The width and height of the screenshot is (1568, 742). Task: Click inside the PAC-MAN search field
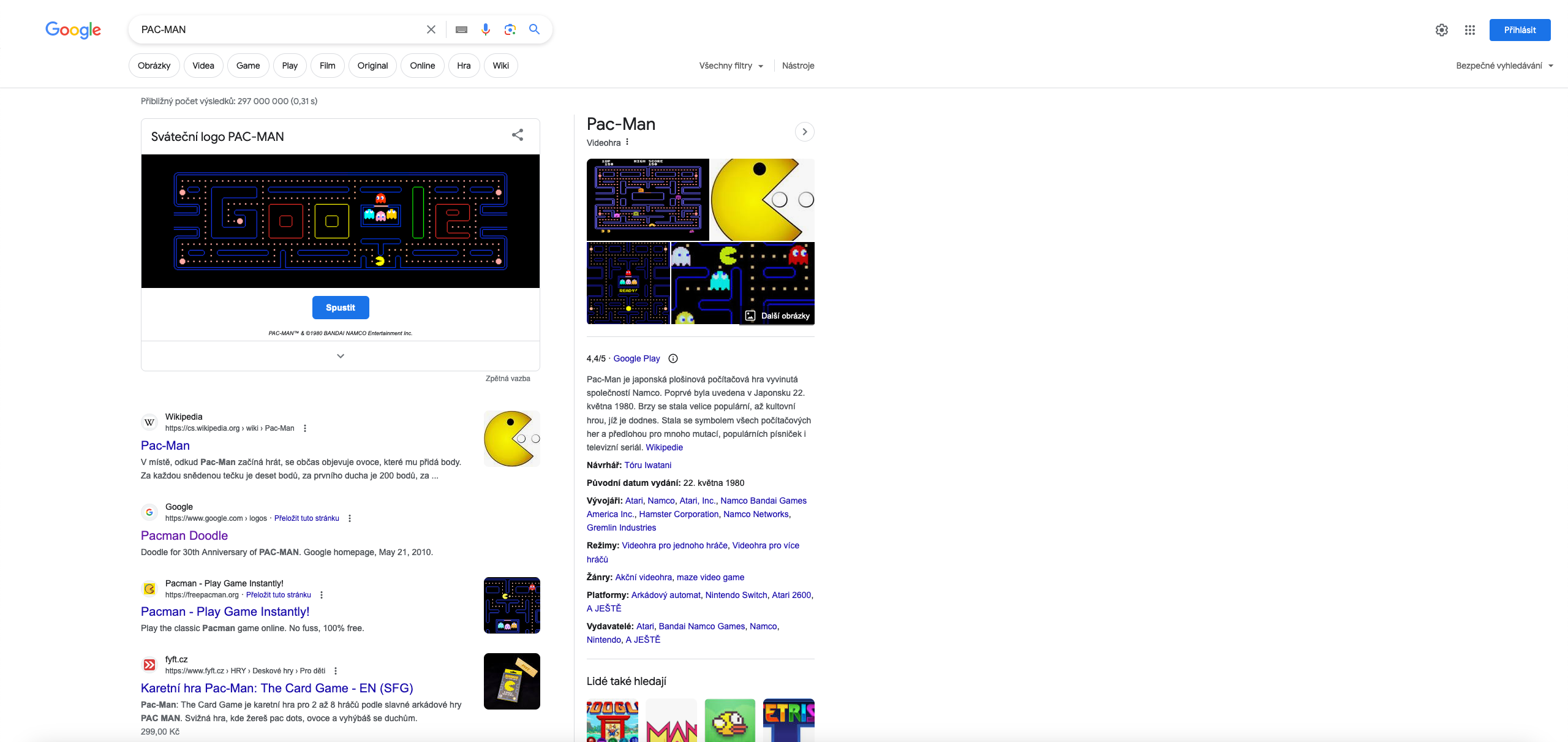click(x=276, y=29)
